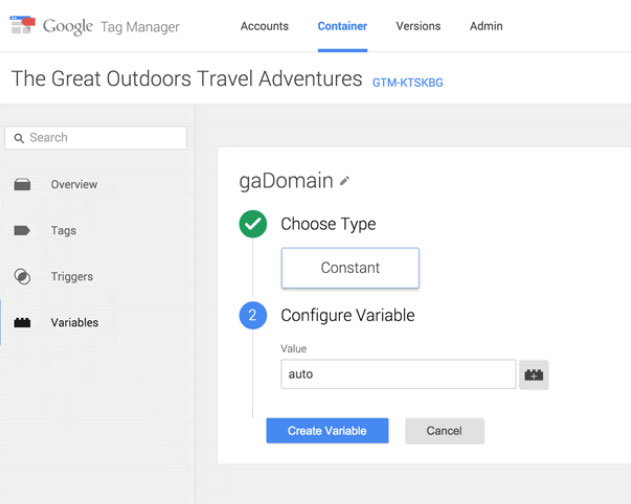Click the Variables brick icon in sidebar
Viewport: 631px width, 504px height.
22,322
